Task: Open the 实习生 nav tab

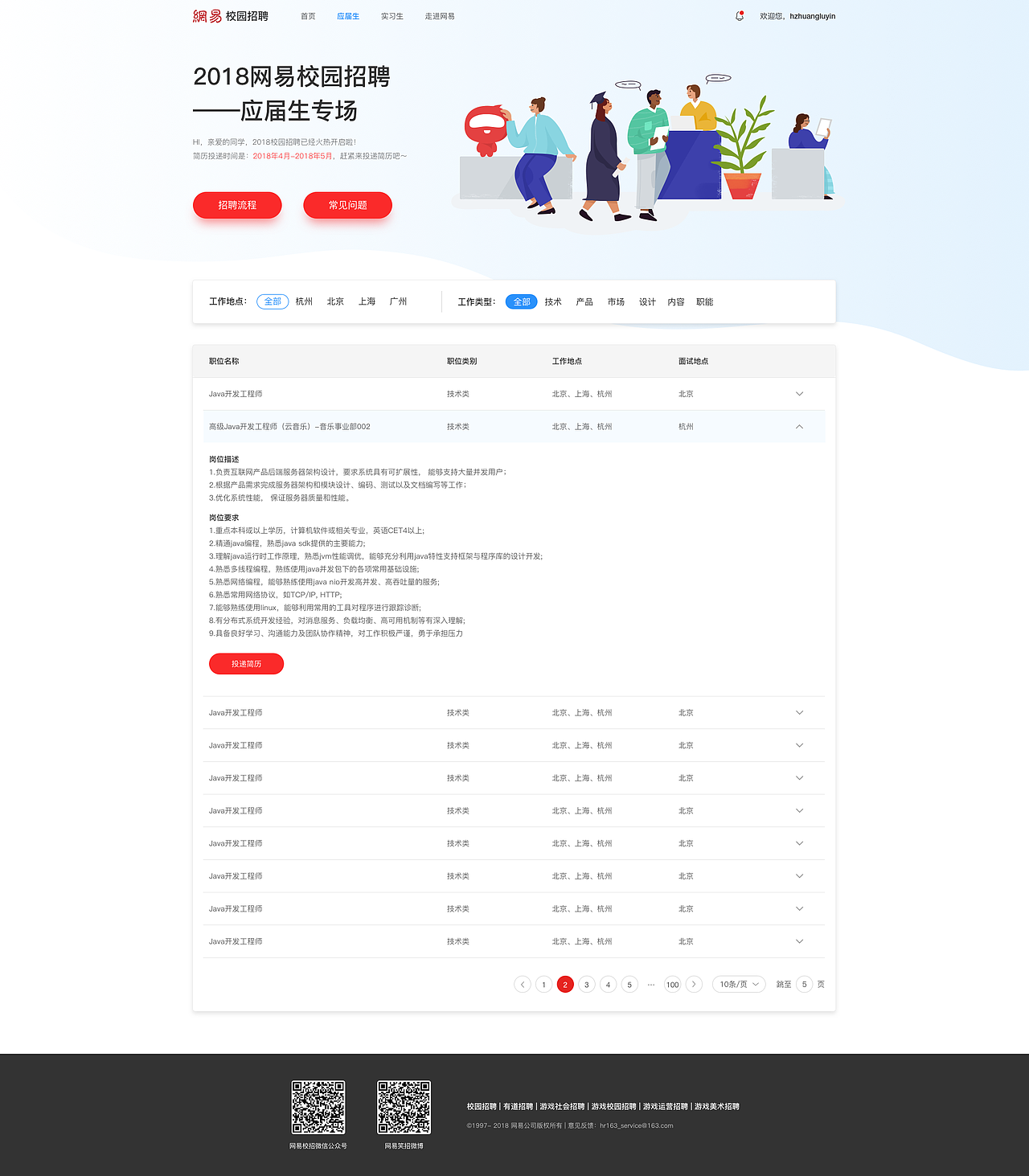Action: pyautogui.click(x=392, y=16)
